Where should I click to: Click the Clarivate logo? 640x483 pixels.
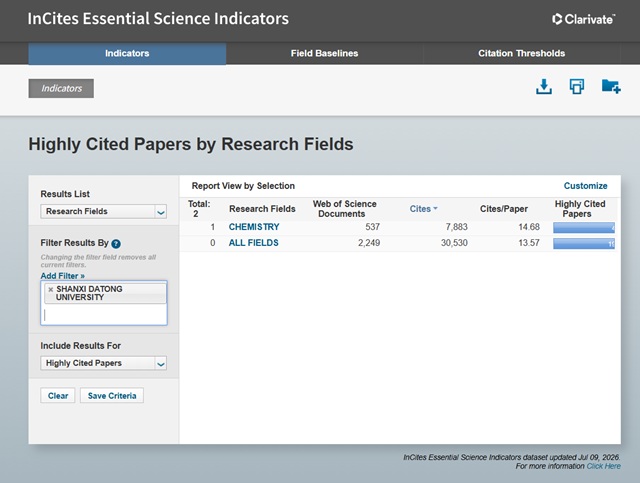[583, 19]
